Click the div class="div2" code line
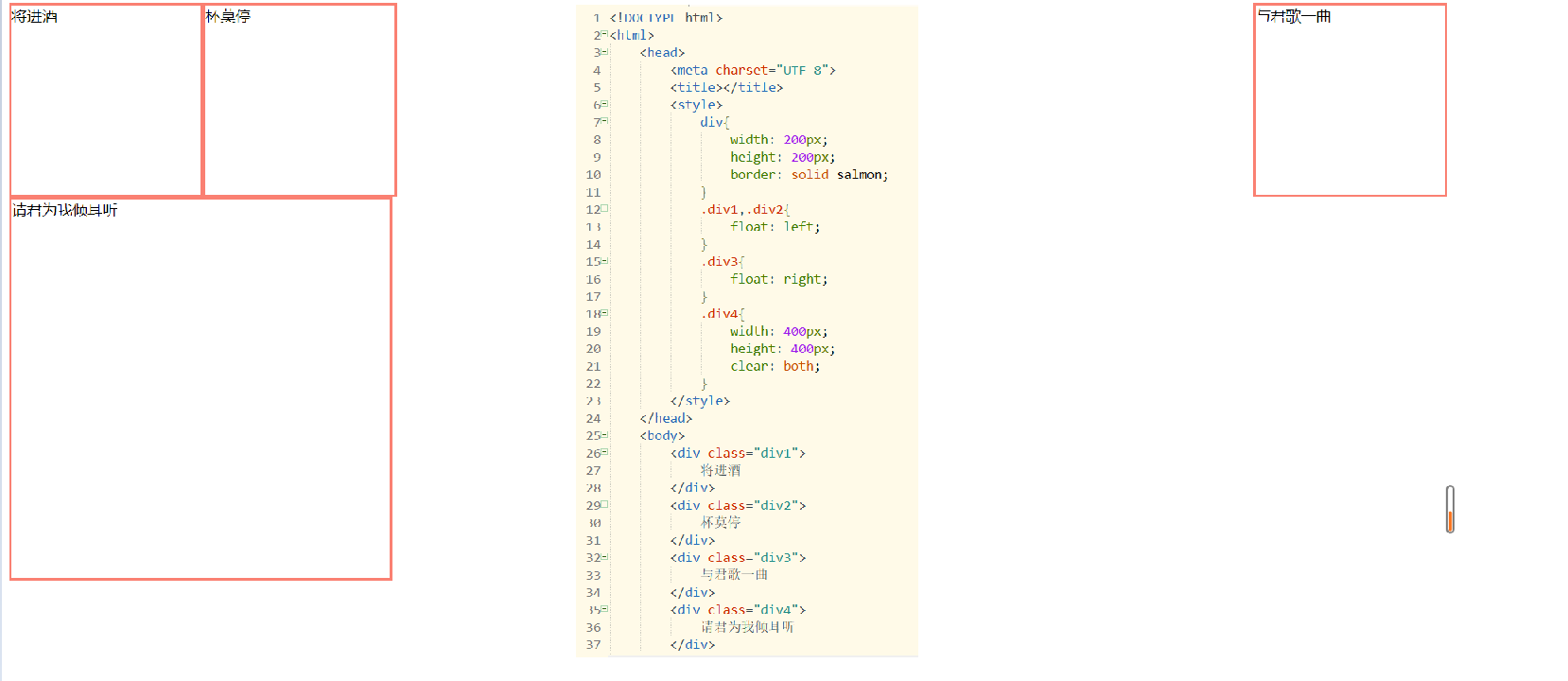 click(x=738, y=505)
